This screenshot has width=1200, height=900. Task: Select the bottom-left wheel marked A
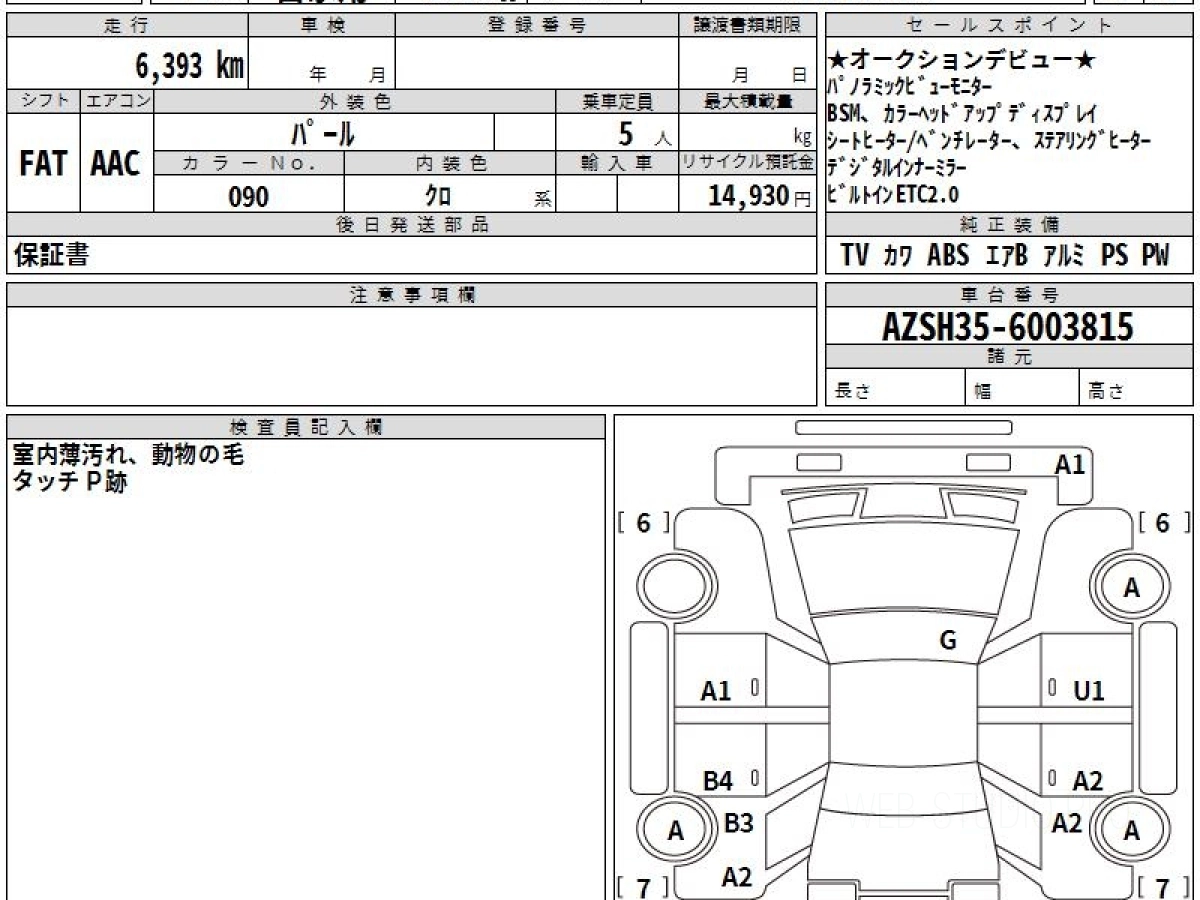676,830
